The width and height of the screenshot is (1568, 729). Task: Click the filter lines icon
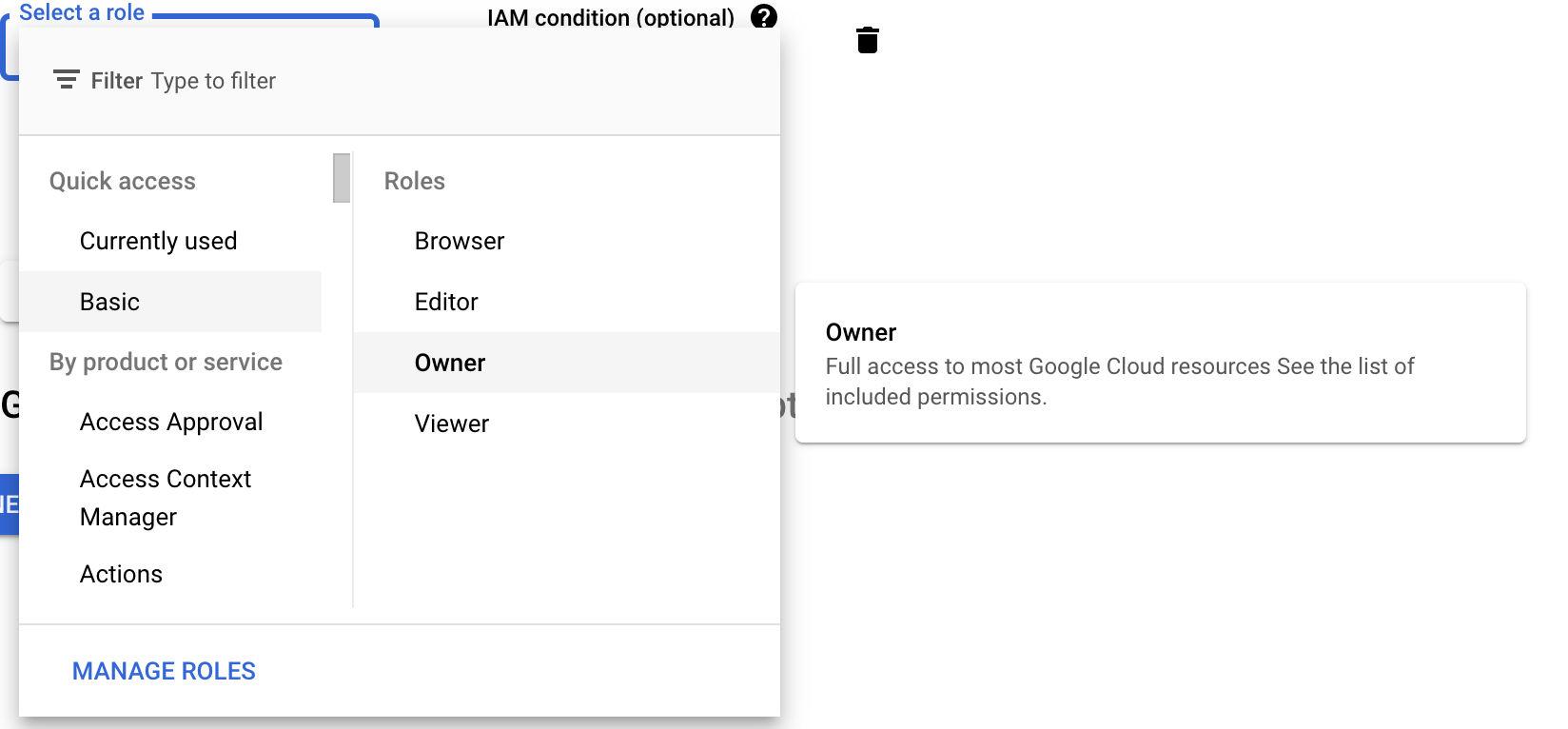pos(66,80)
